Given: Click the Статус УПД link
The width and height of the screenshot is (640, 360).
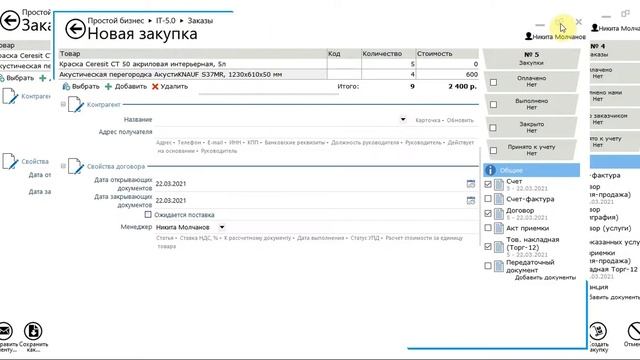Looking at the screenshot, I should [x=365, y=238].
